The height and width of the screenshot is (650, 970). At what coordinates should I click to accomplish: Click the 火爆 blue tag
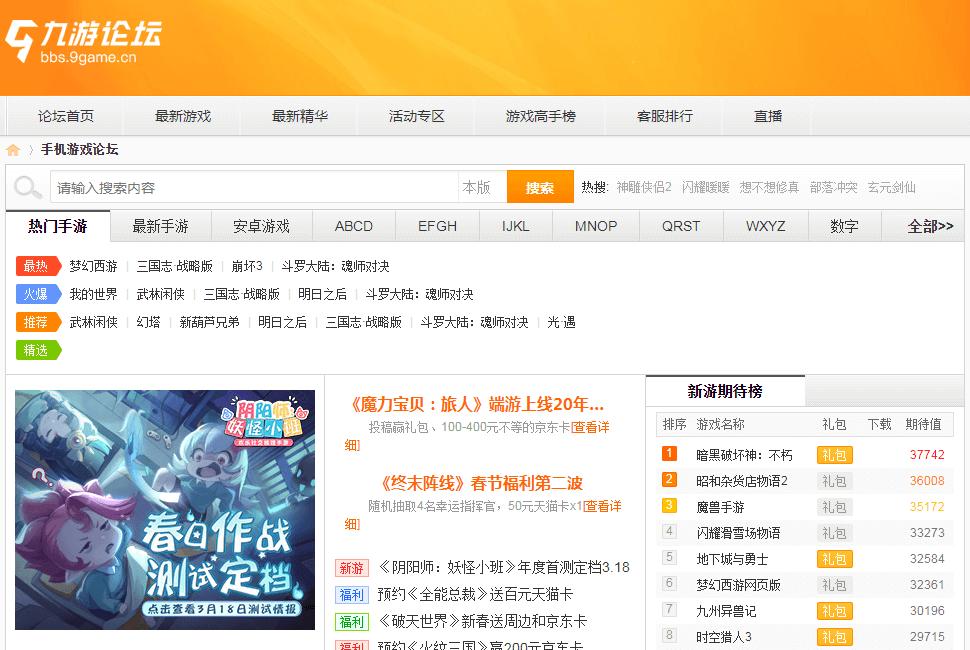[38, 294]
